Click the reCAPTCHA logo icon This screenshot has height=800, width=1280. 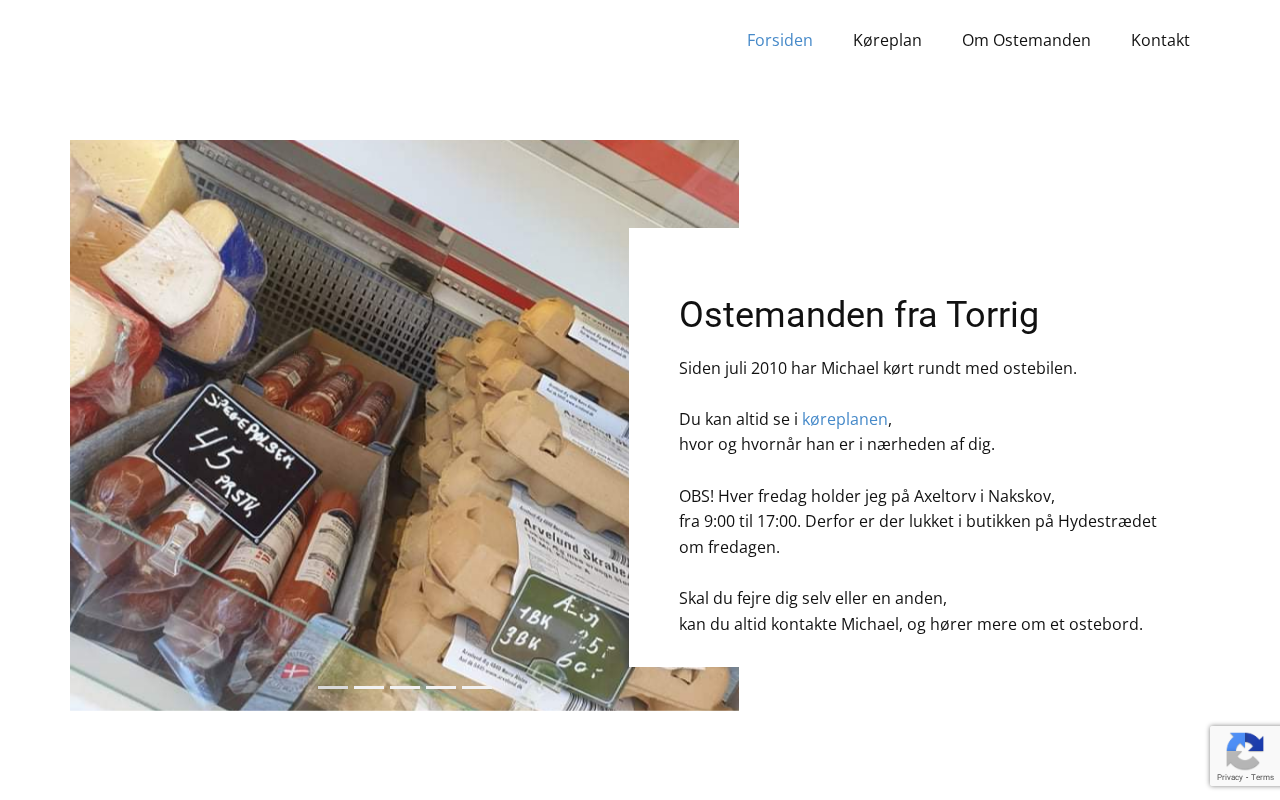1244,750
